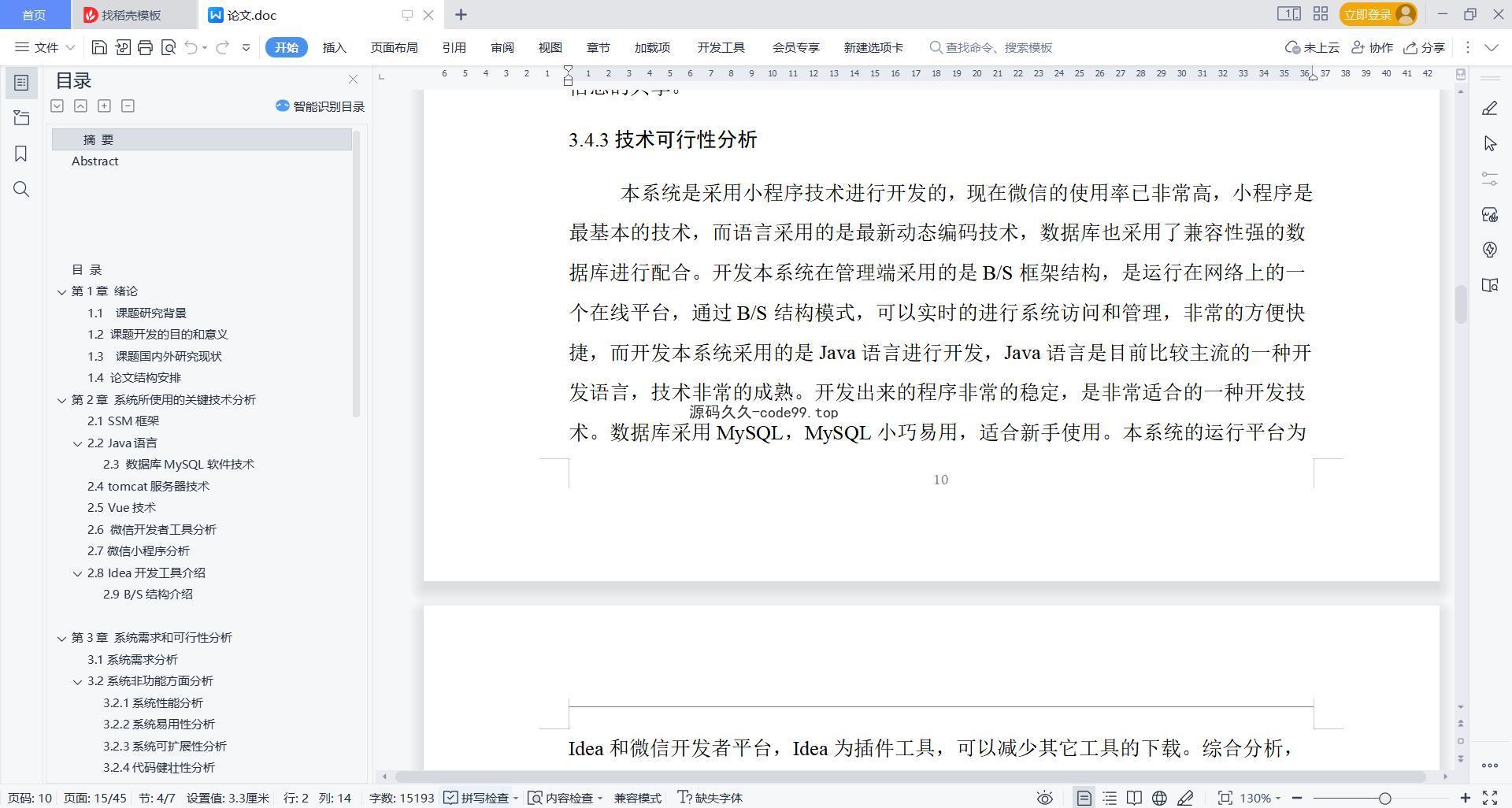Open the 引用 ribbon tab
1512x808 pixels.
pyautogui.click(x=454, y=47)
